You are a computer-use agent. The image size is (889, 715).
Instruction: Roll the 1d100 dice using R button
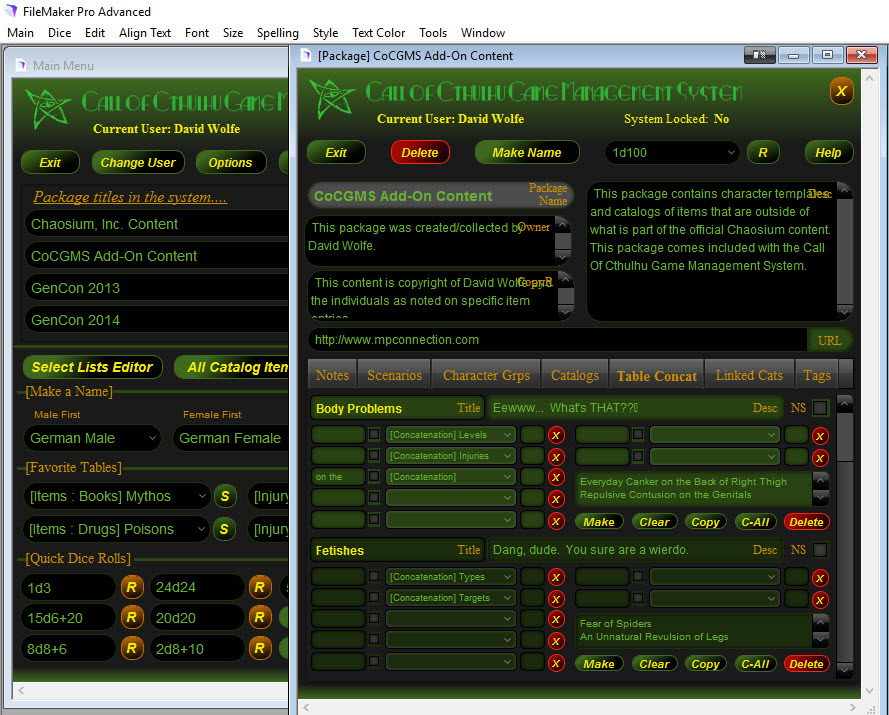coord(763,153)
